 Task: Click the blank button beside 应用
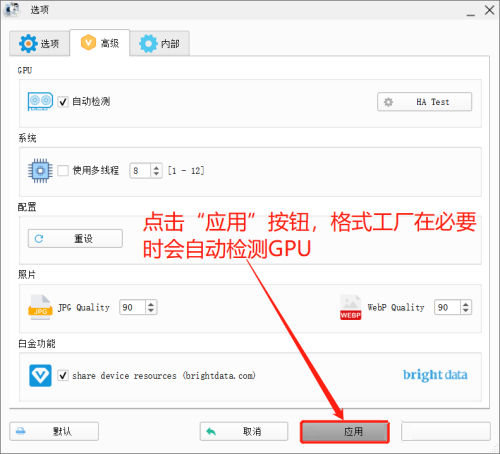pyautogui.click(x=446, y=431)
